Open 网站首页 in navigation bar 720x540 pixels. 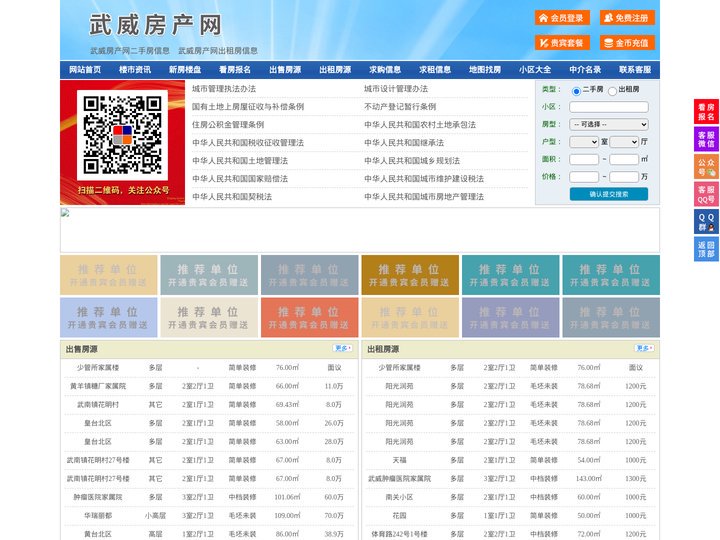click(x=85, y=70)
